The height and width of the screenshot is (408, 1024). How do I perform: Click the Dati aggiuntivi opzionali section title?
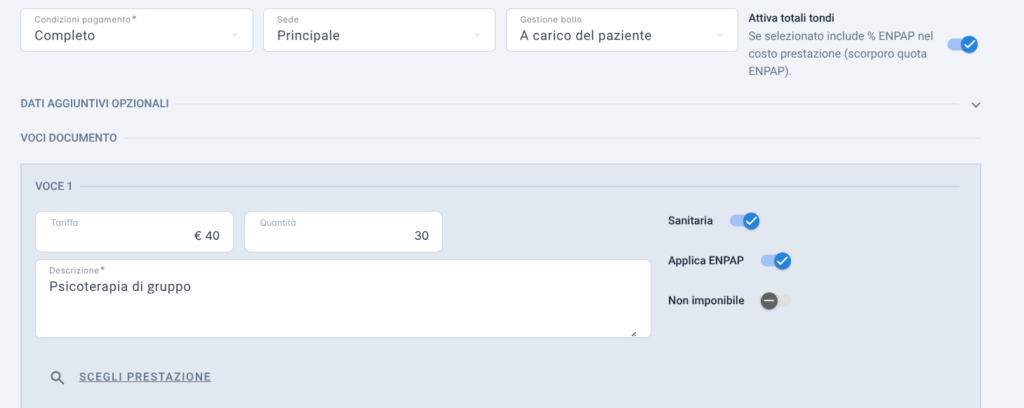[95, 104]
